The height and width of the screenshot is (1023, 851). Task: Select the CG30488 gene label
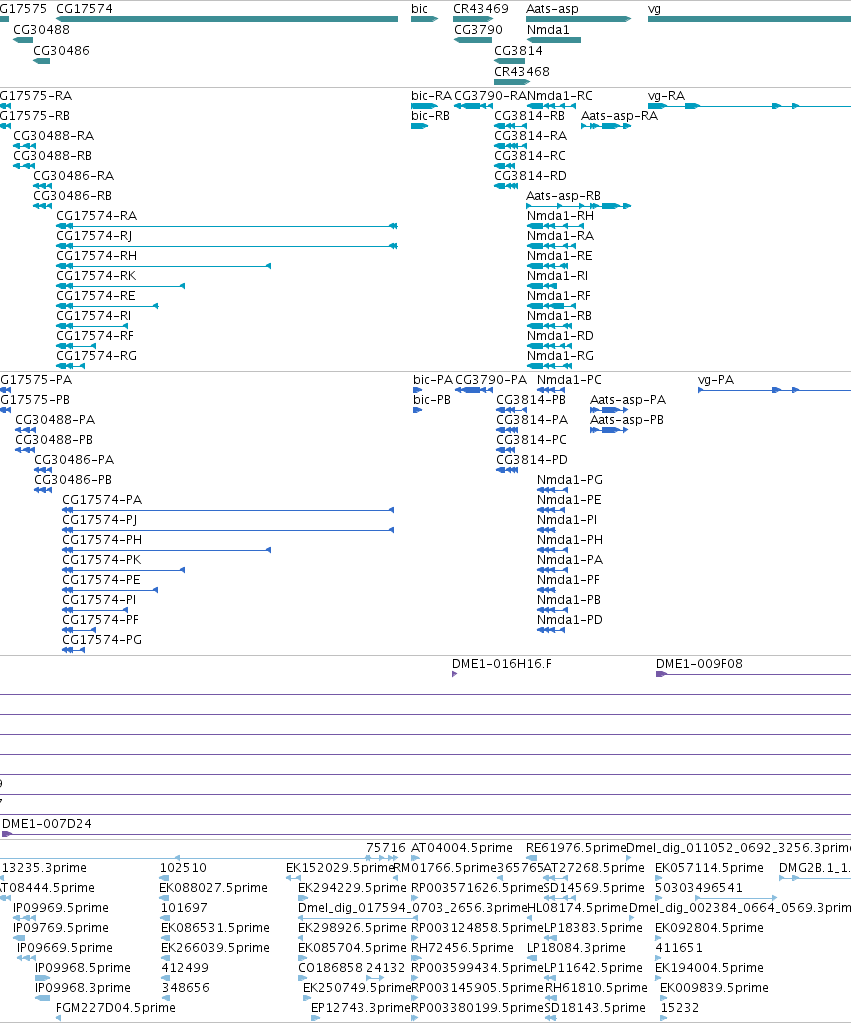41,29
